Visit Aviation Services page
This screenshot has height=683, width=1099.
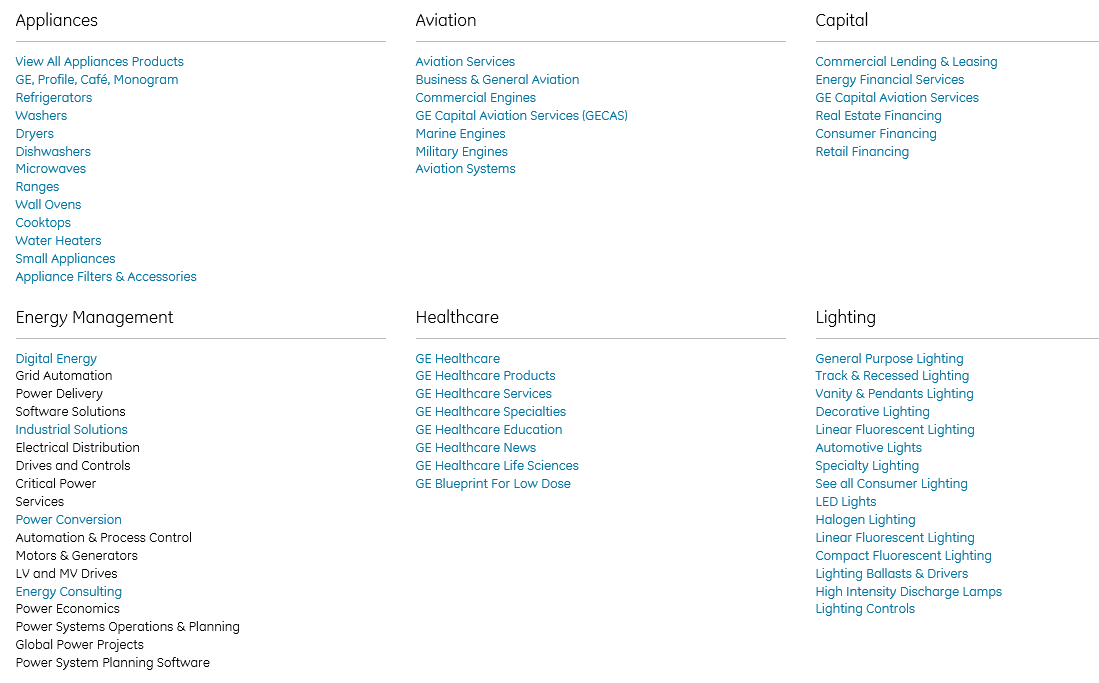click(x=465, y=62)
